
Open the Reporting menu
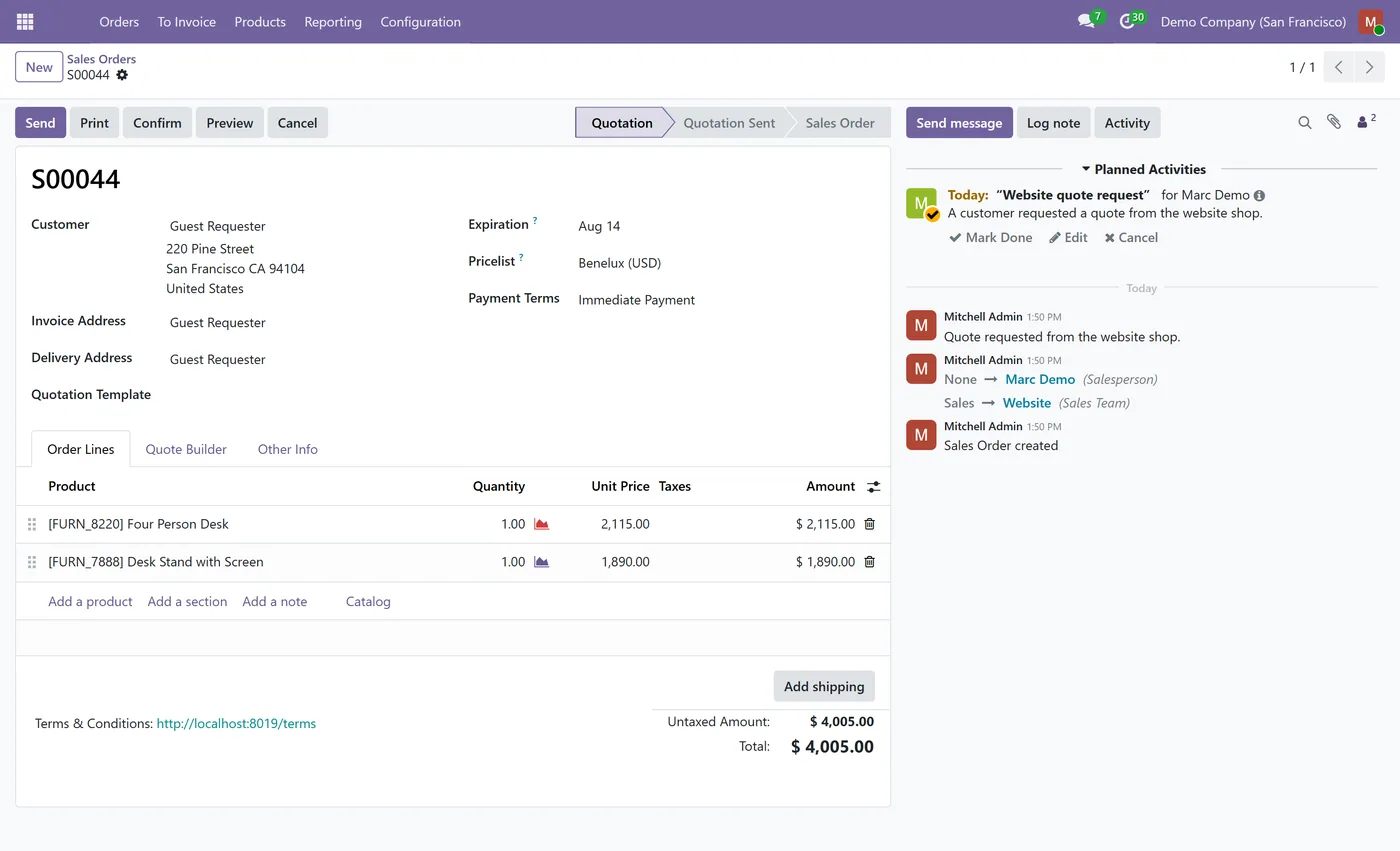click(333, 21)
